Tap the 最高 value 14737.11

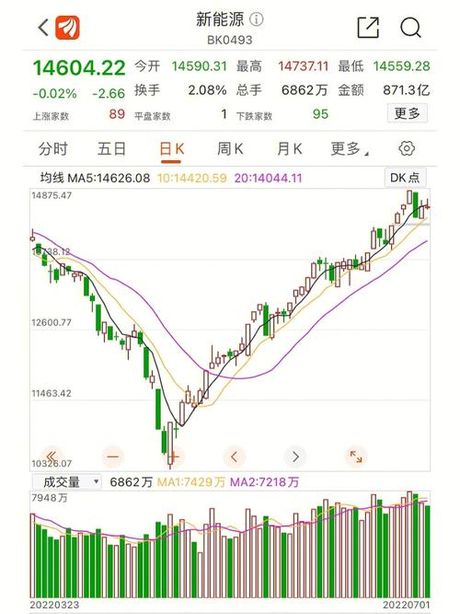point(303,66)
